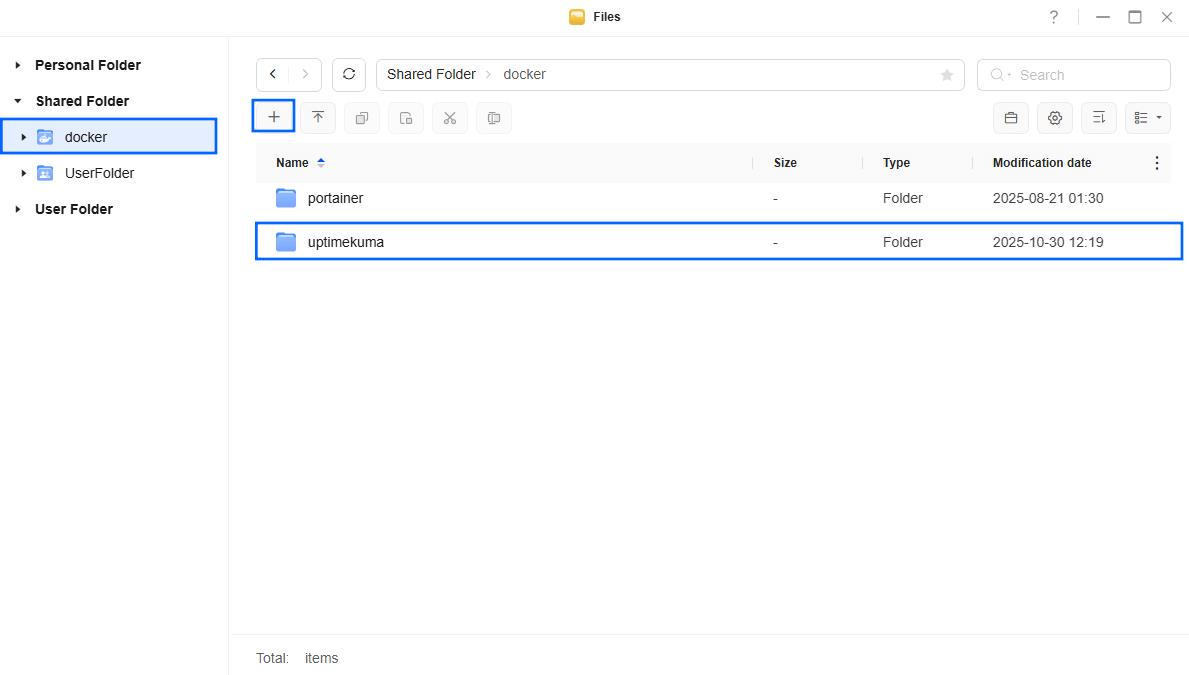Select User Folder in the sidebar
The width and height of the screenshot is (1189, 675).
(x=74, y=209)
